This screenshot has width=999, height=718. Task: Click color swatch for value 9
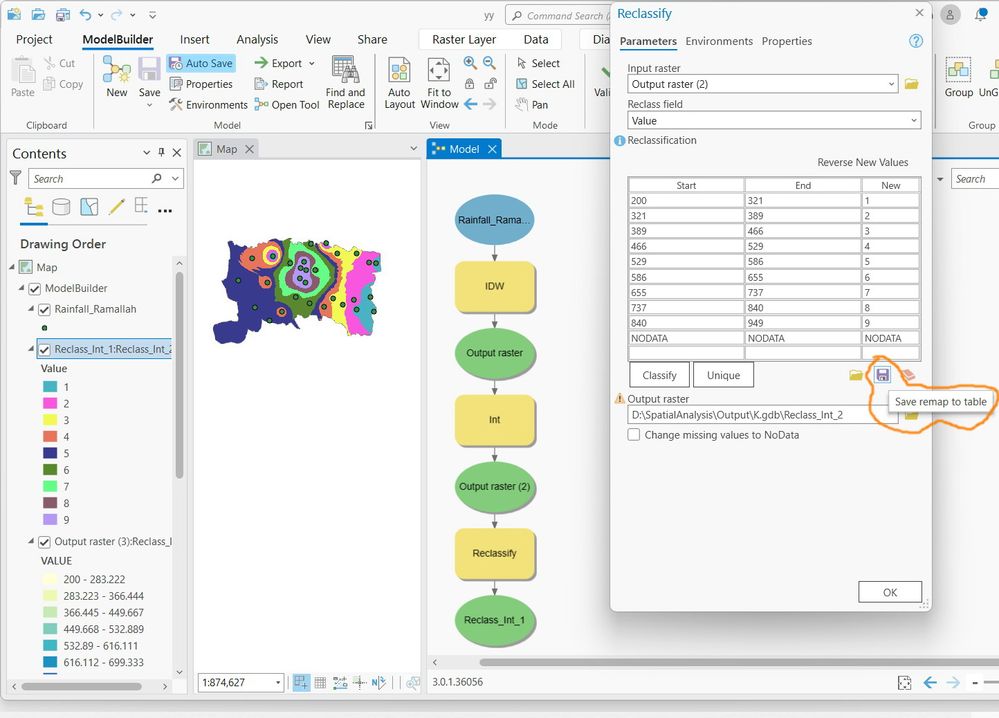pos(50,519)
